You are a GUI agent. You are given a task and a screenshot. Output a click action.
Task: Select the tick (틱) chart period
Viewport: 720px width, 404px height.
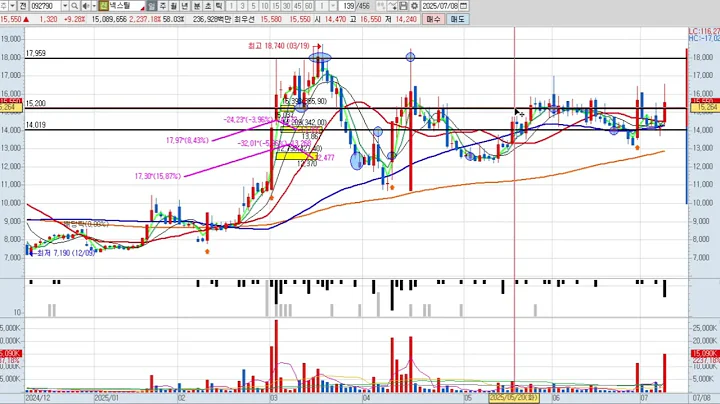(219, 6)
